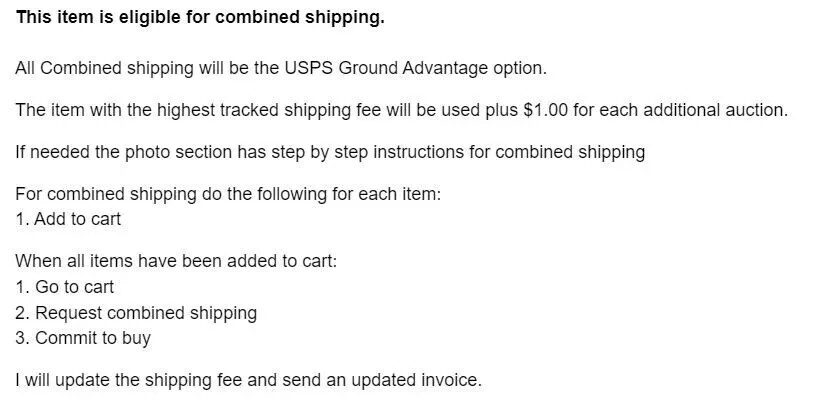Click the word "option" after Ground Advantage
Viewport: 813px width, 411px height.
[x=519, y=68]
